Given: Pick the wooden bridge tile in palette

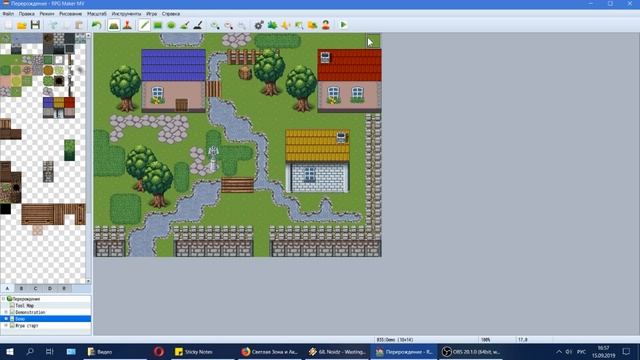Looking at the screenshot, I should 38,214.
